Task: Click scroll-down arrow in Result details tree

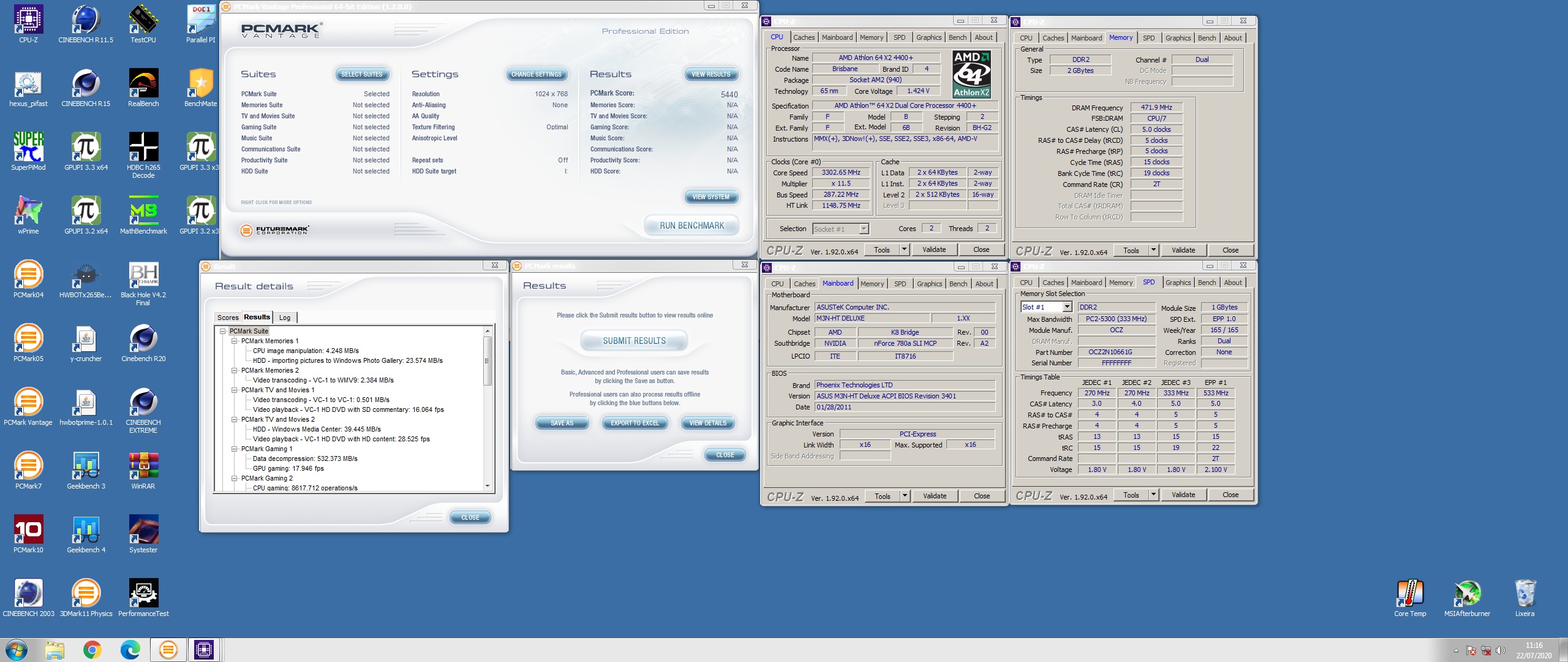Action: [488, 486]
